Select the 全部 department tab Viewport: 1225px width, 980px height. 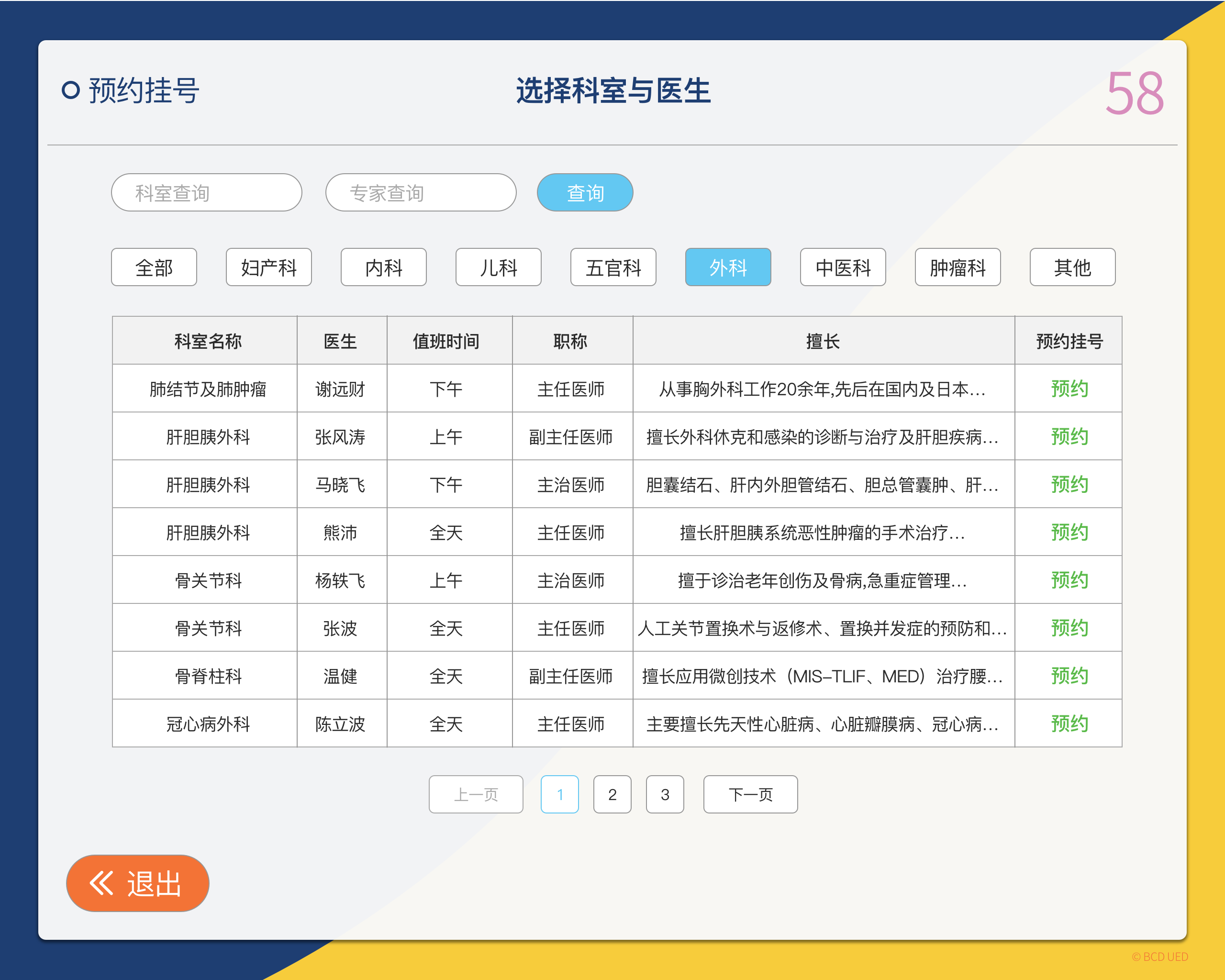(154, 267)
